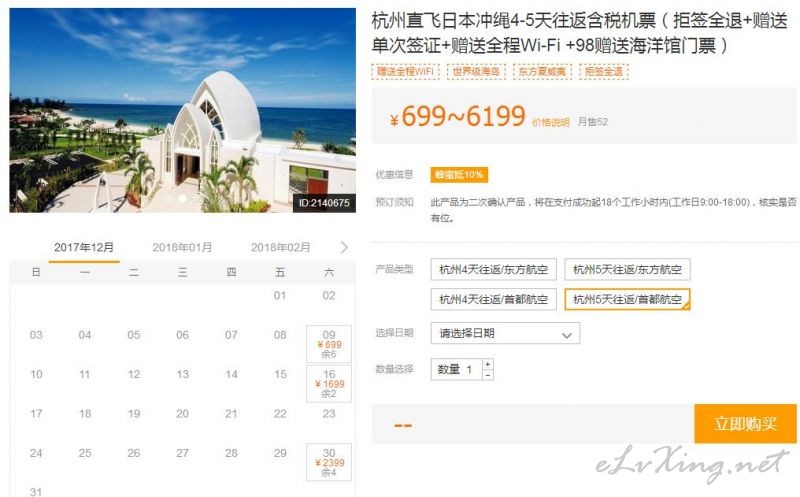Open the Okinawa chapel product photo
Screen dimensions: 800x497
183,110
